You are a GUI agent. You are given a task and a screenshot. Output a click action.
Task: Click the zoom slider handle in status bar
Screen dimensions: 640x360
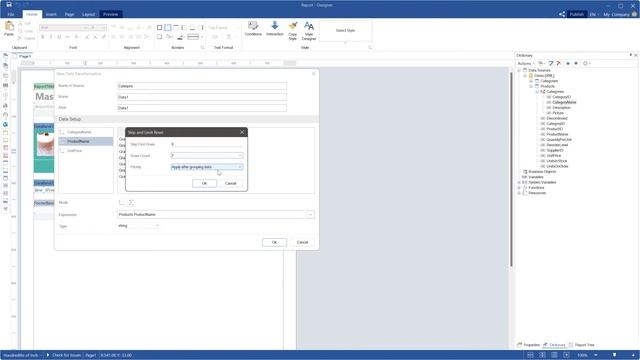(615, 355)
